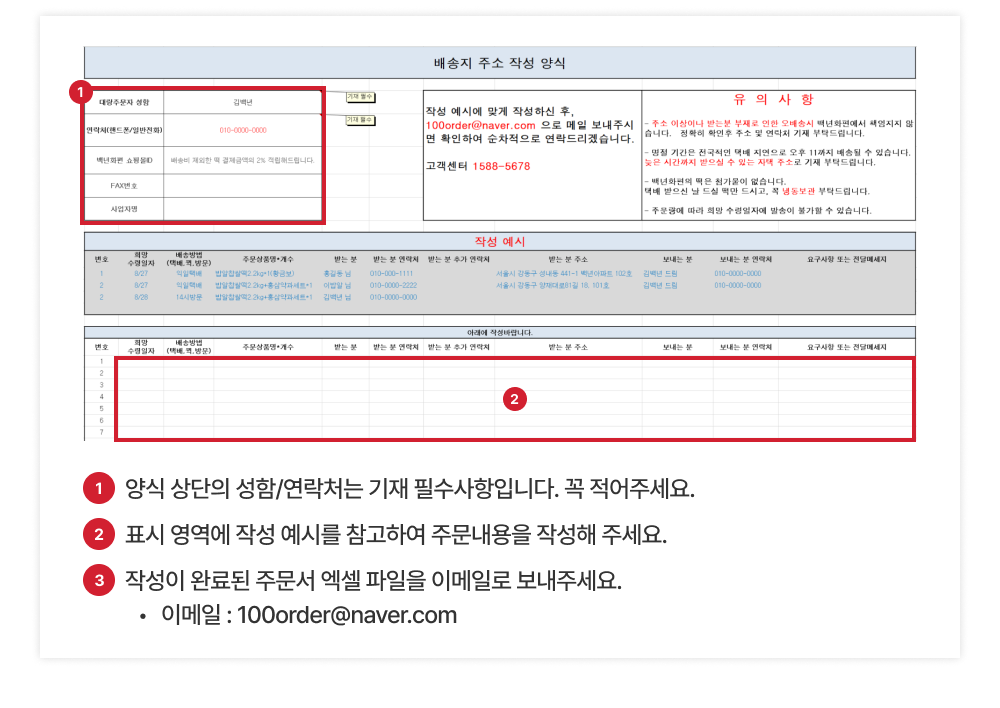1000x708 pixels.
Task: Click the empty value cell beside '사업자명'
Action: pos(243,209)
